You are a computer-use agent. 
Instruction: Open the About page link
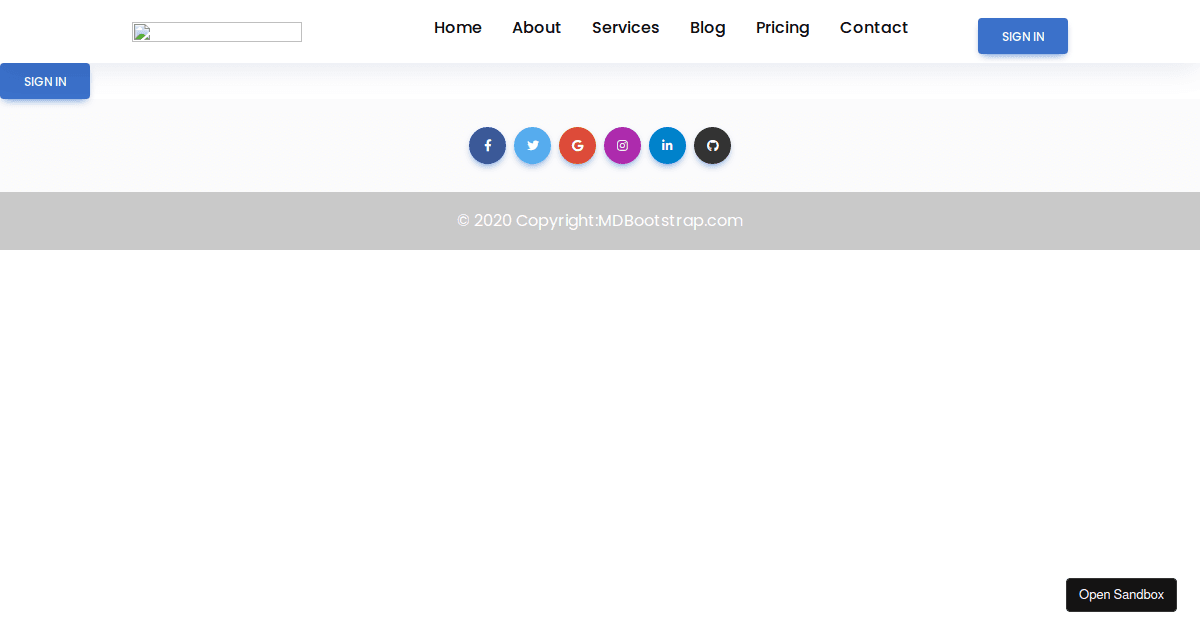[x=536, y=28]
